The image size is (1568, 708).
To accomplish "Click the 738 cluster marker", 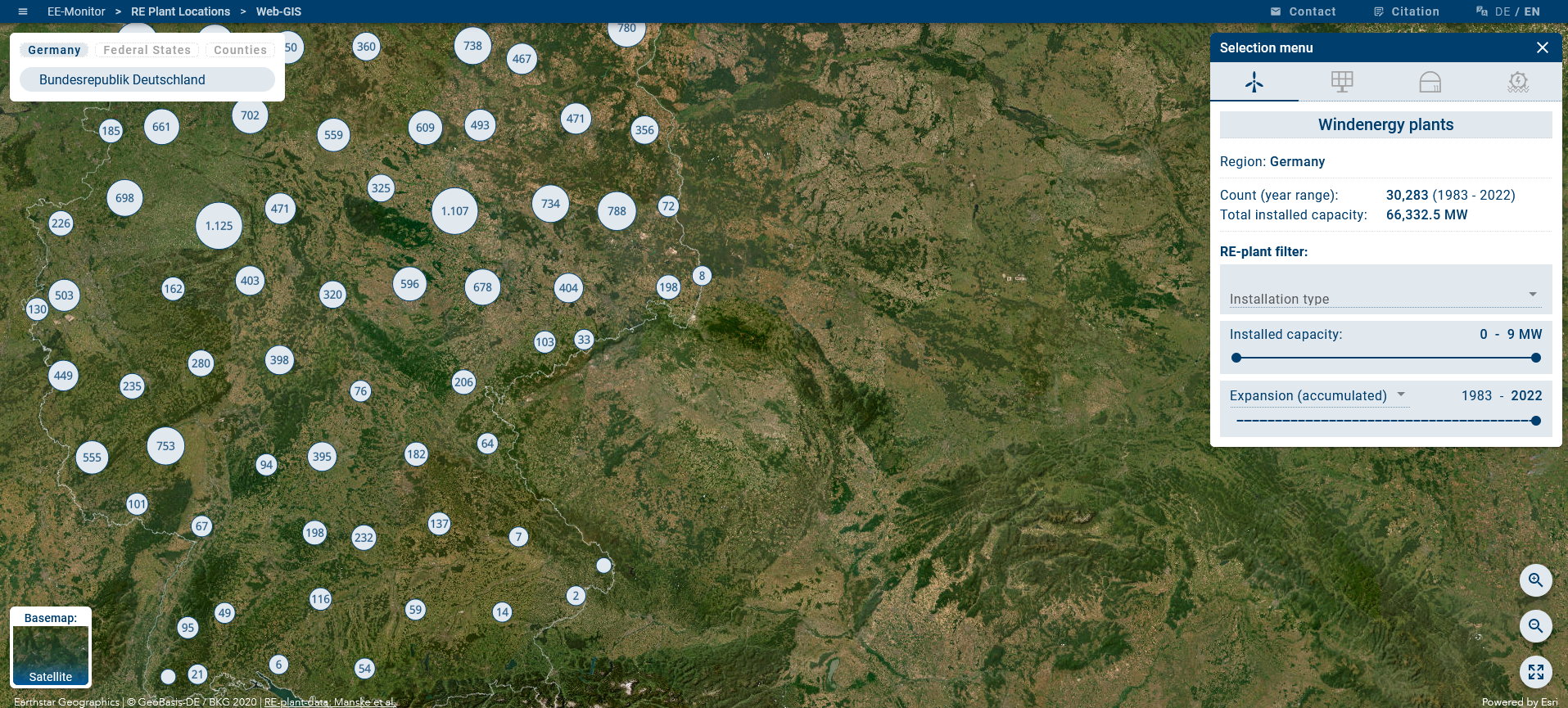I will 472,46.
